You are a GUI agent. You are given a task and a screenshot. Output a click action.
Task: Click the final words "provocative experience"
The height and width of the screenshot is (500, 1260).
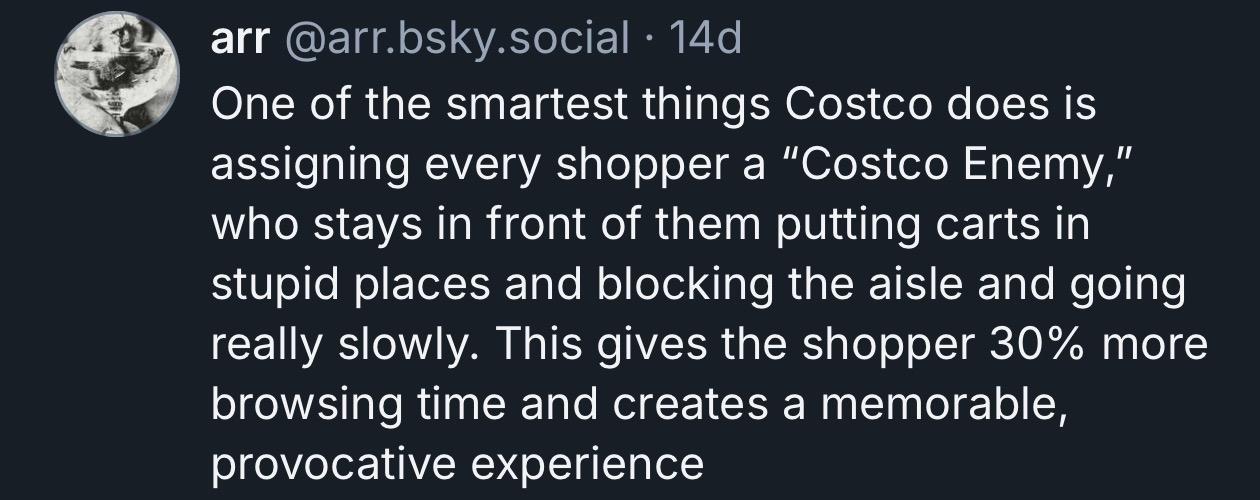pos(458,464)
